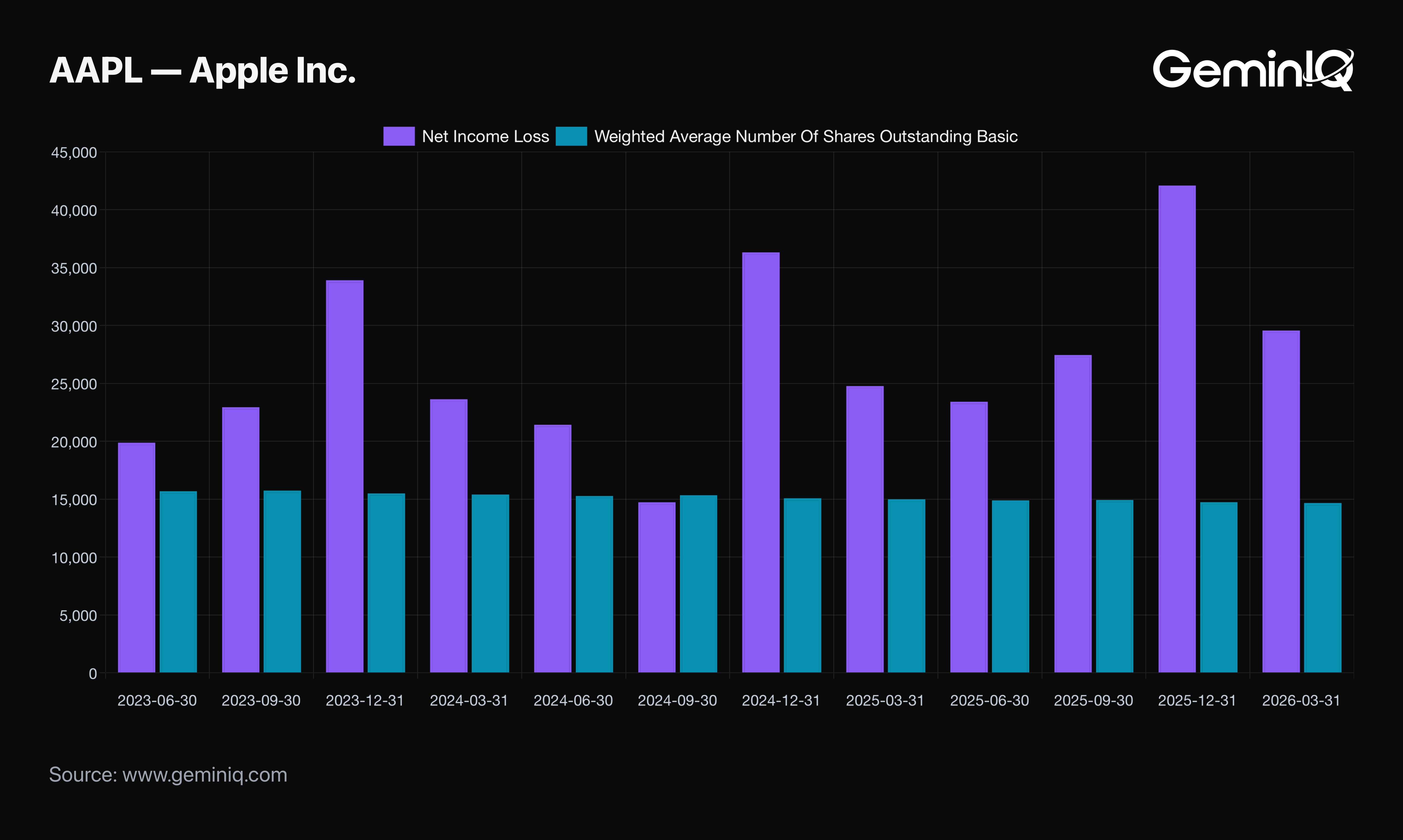Click the purple Net Income bar for 2024-12-31
The width and height of the screenshot is (1403, 840).
coord(761,462)
